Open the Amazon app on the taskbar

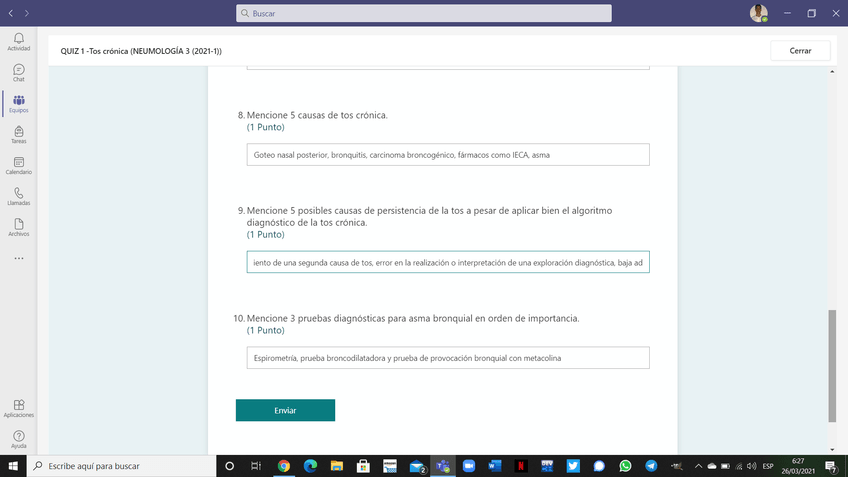(389, 466)
